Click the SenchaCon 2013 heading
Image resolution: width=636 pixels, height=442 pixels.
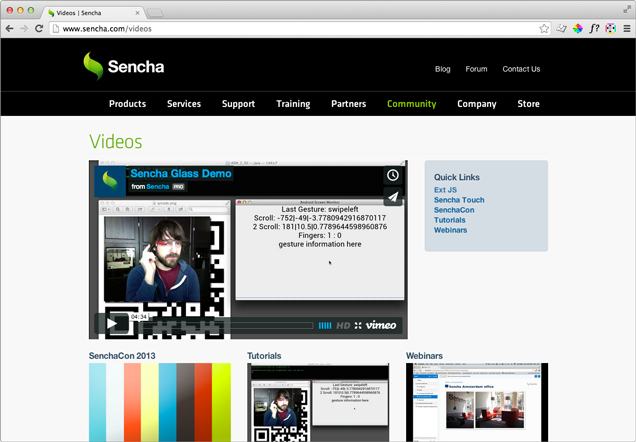[122, 356]
